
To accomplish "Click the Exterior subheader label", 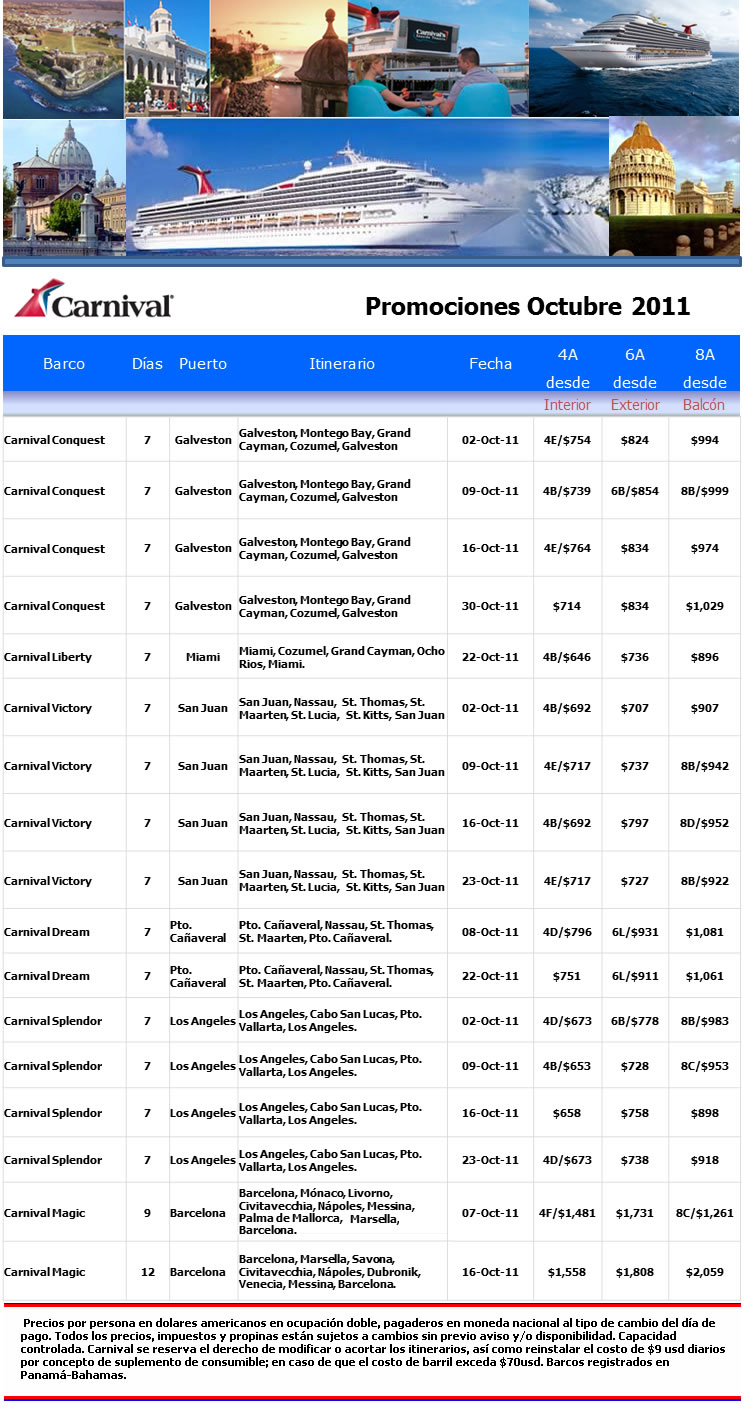I will click(x=635, y=405).
